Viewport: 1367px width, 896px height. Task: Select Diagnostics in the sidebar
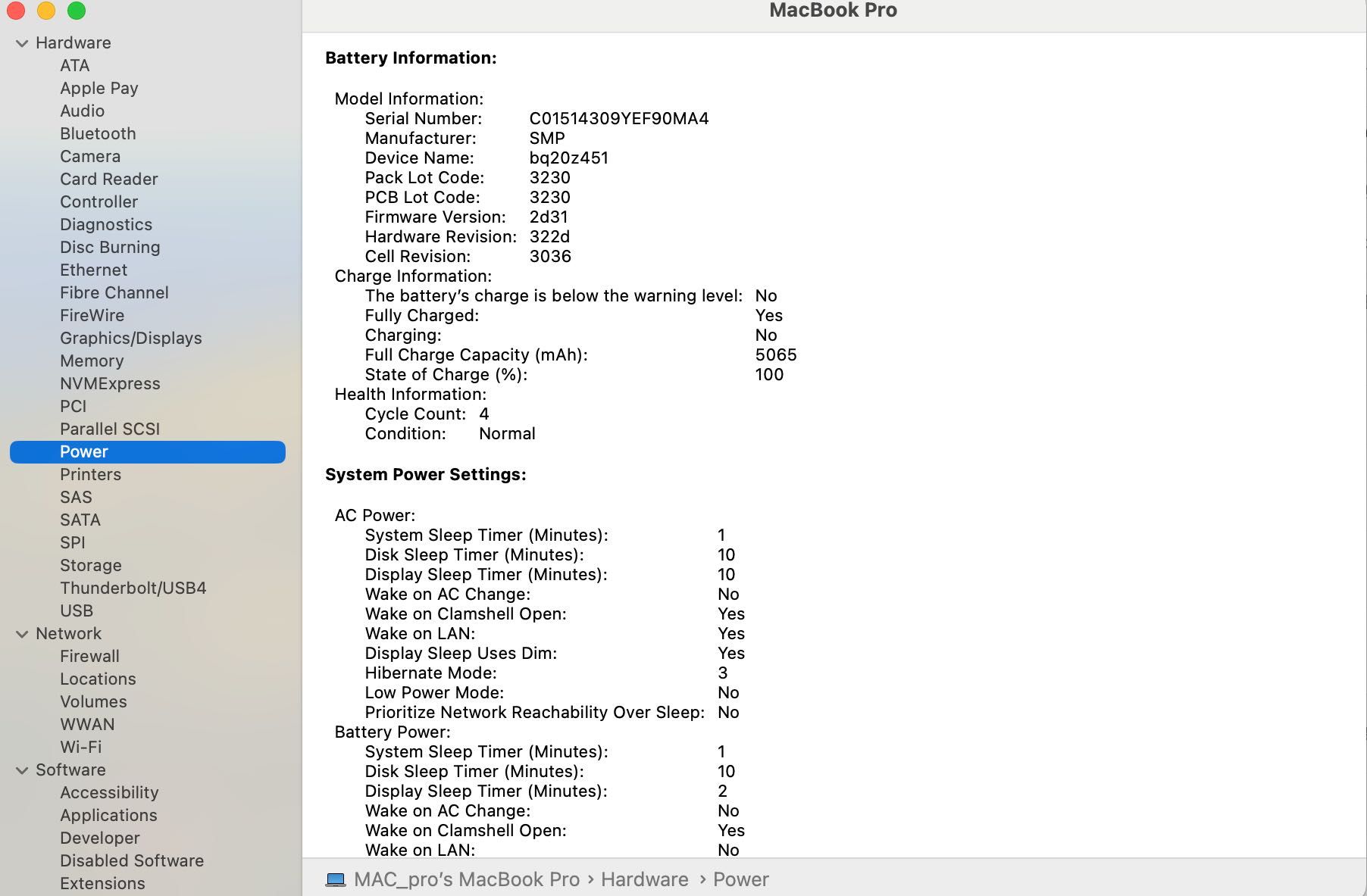coord(106,225)
